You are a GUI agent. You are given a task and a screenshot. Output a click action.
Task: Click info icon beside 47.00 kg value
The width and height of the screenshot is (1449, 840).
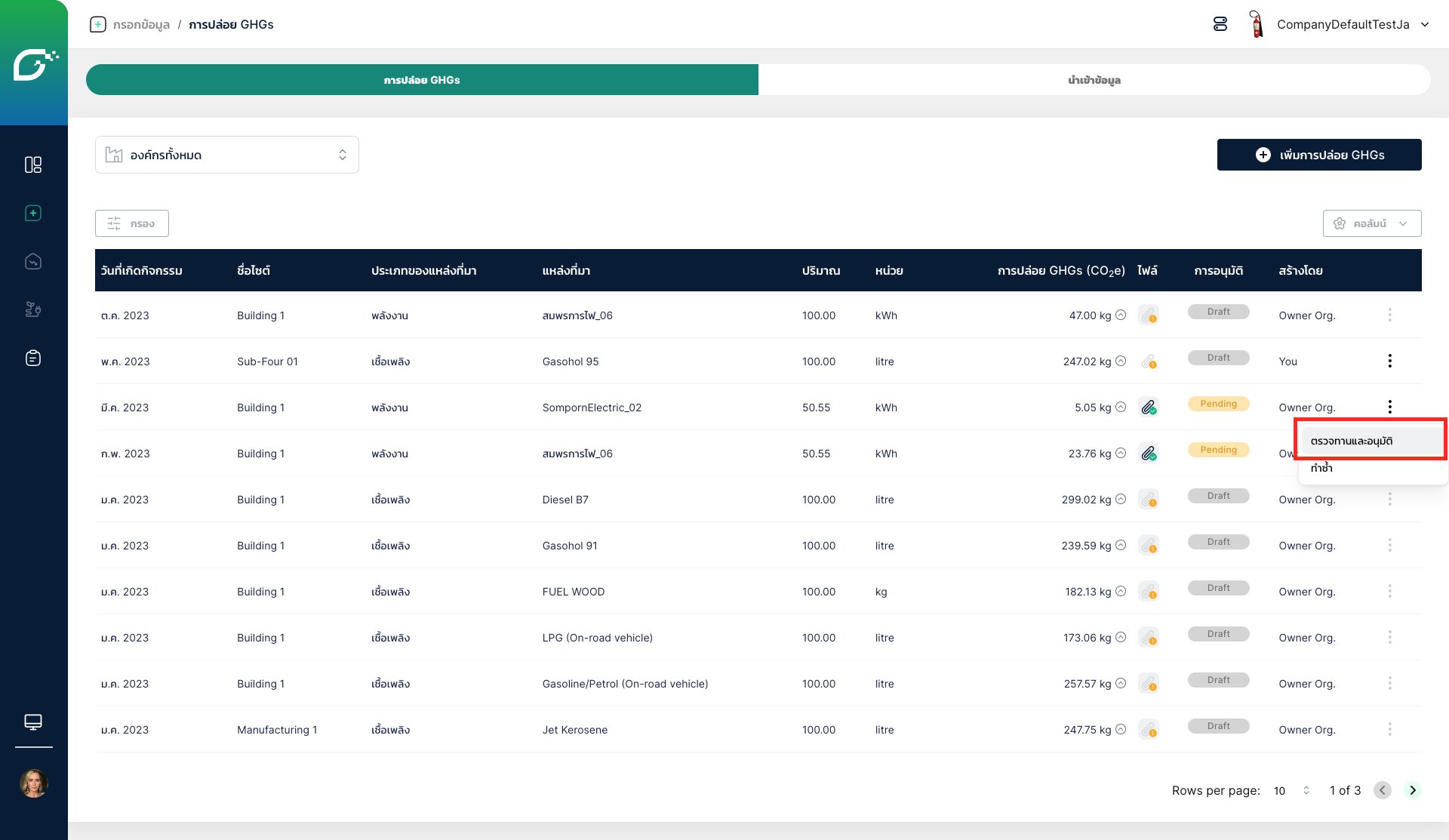coord(1121,315)
